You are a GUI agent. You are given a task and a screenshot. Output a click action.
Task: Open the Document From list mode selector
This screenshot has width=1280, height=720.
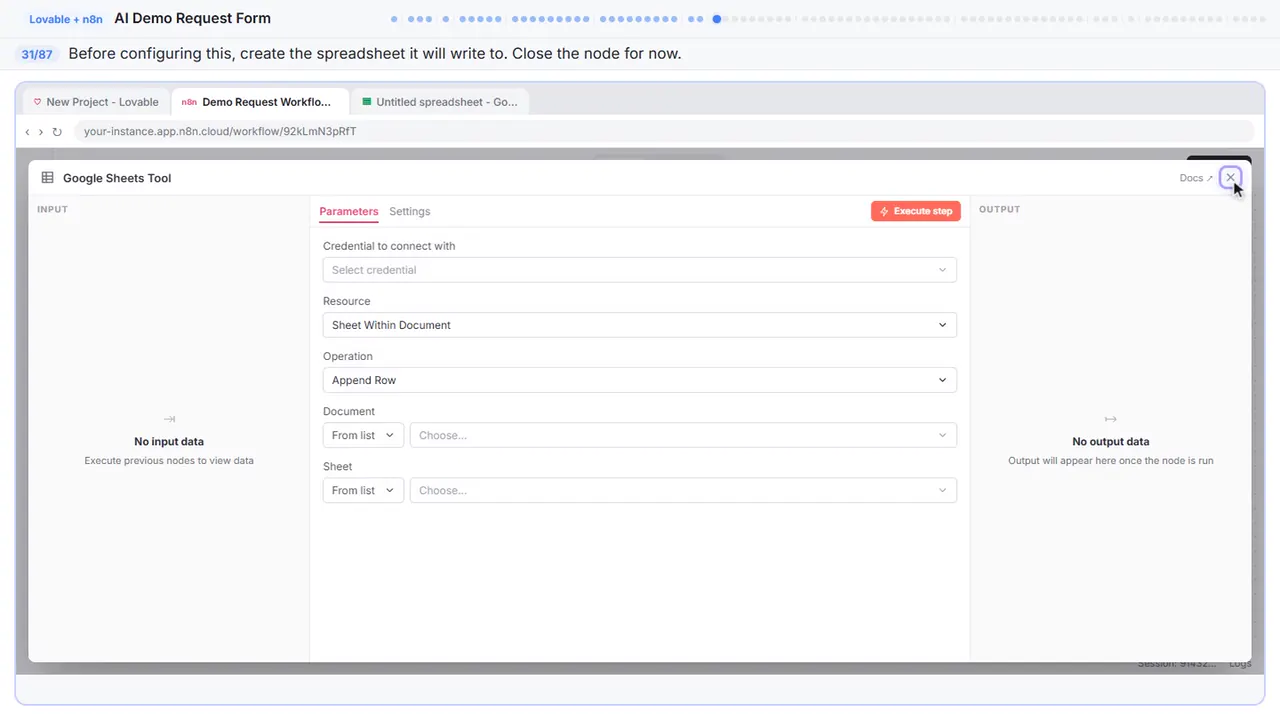click(x=364, y=435)
